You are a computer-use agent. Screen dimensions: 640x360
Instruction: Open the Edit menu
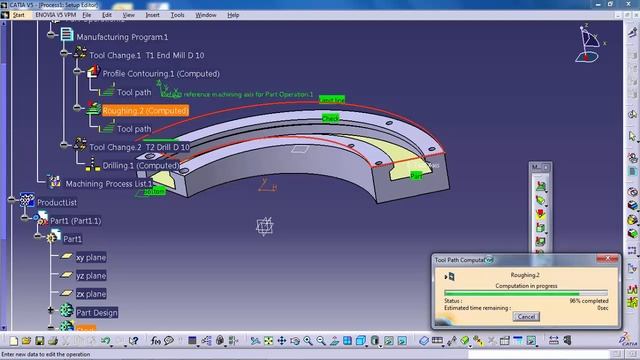click(x=107, y=15)
